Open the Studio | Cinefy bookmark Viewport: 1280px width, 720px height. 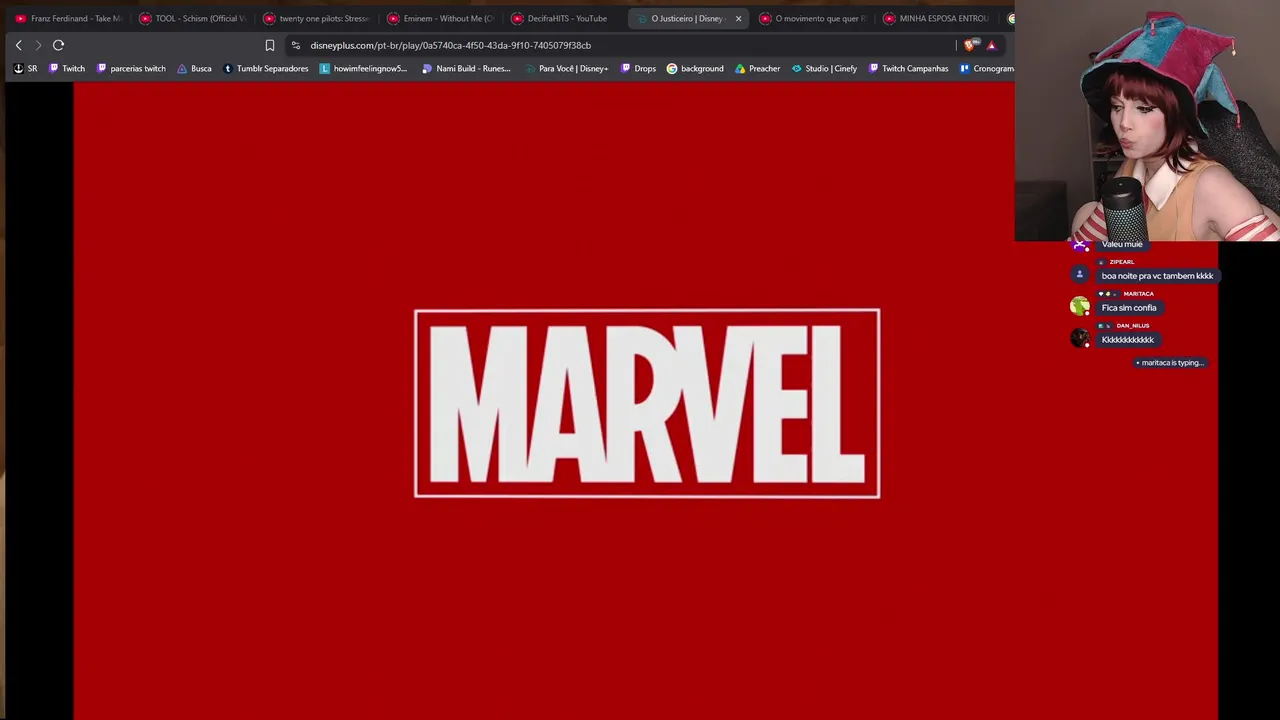[x=824, y=69]
